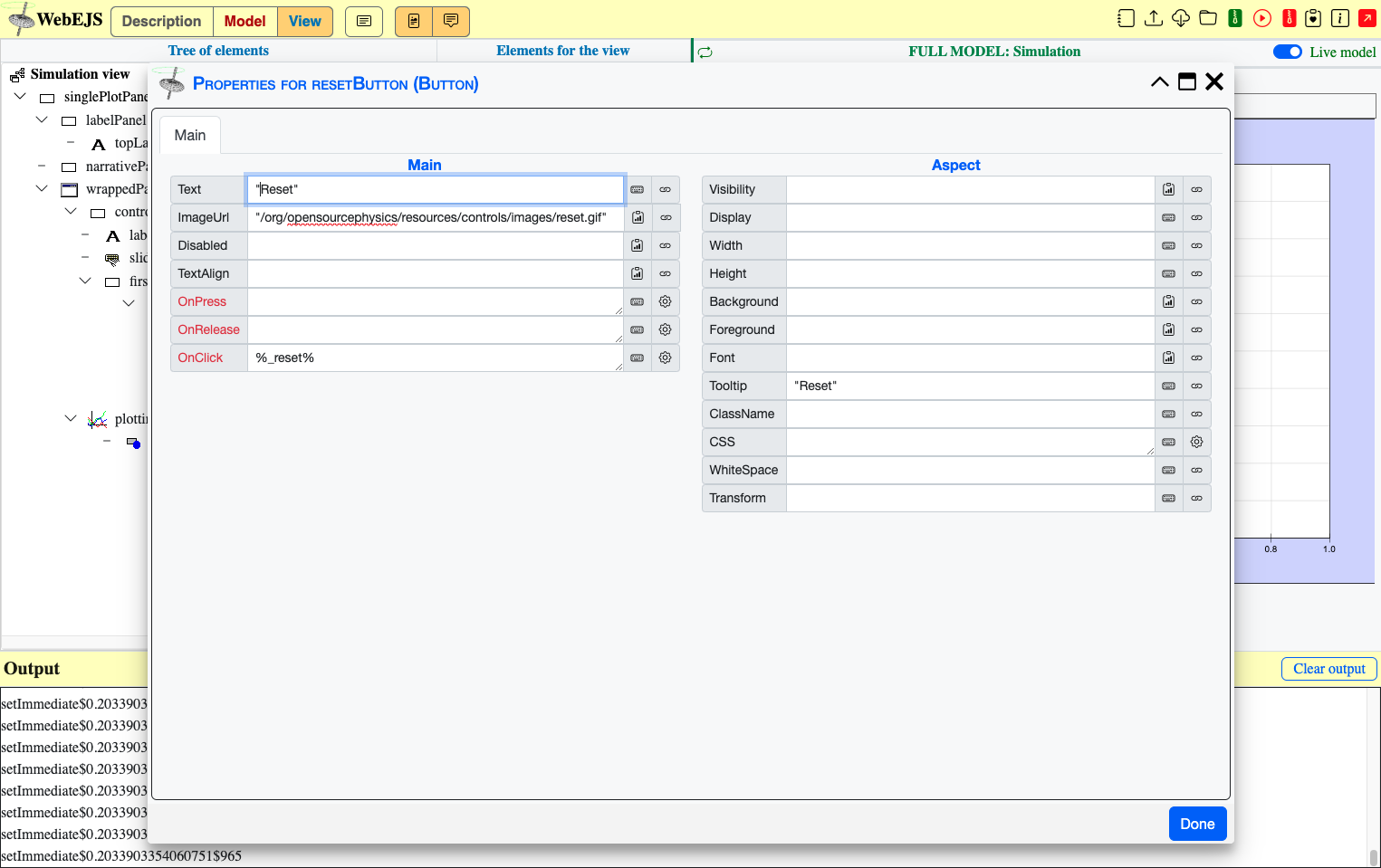This screenshot has width=1381, height=868.
Task: Open the gear editor for OnClick
Action: point(665,358)
